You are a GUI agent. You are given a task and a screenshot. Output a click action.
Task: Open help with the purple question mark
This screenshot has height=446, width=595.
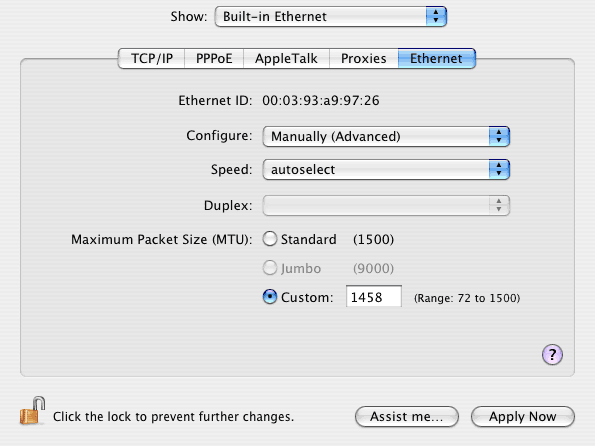tap(552, 355)
